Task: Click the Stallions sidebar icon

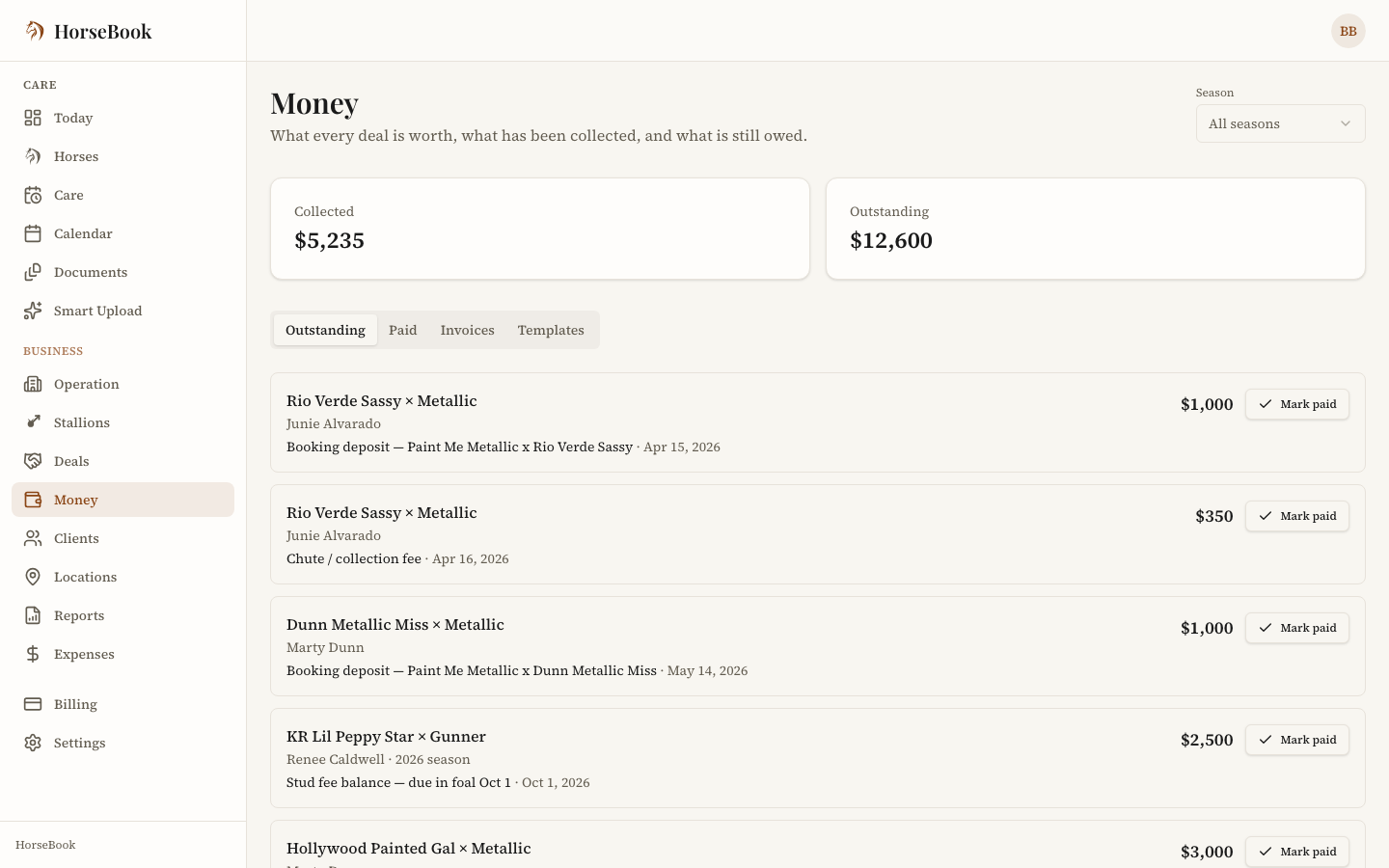Action: 33,422
